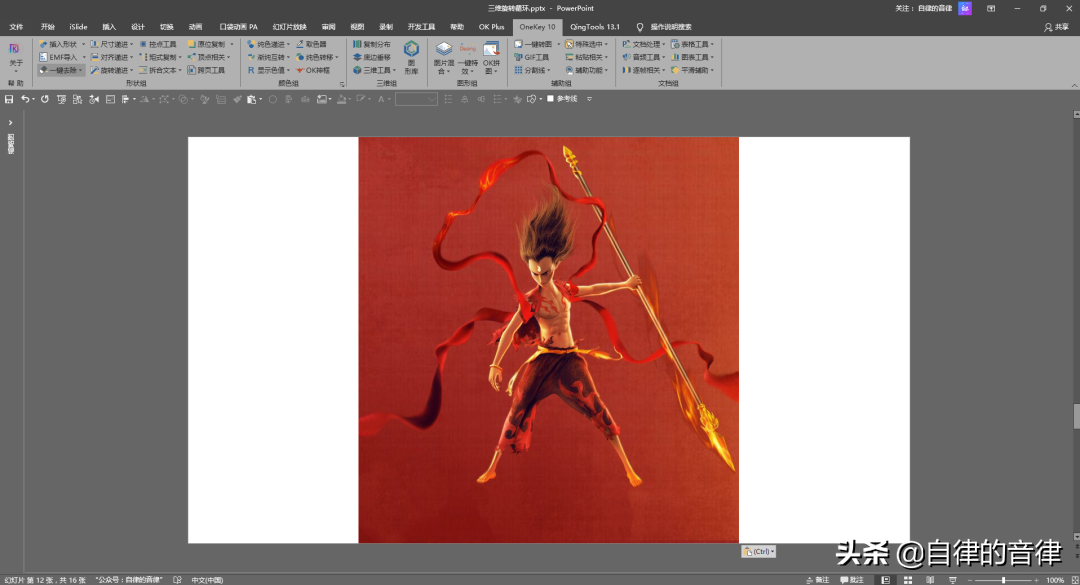
Task: Open the paste options (Ctrl) button
Action: pos(758,551)
